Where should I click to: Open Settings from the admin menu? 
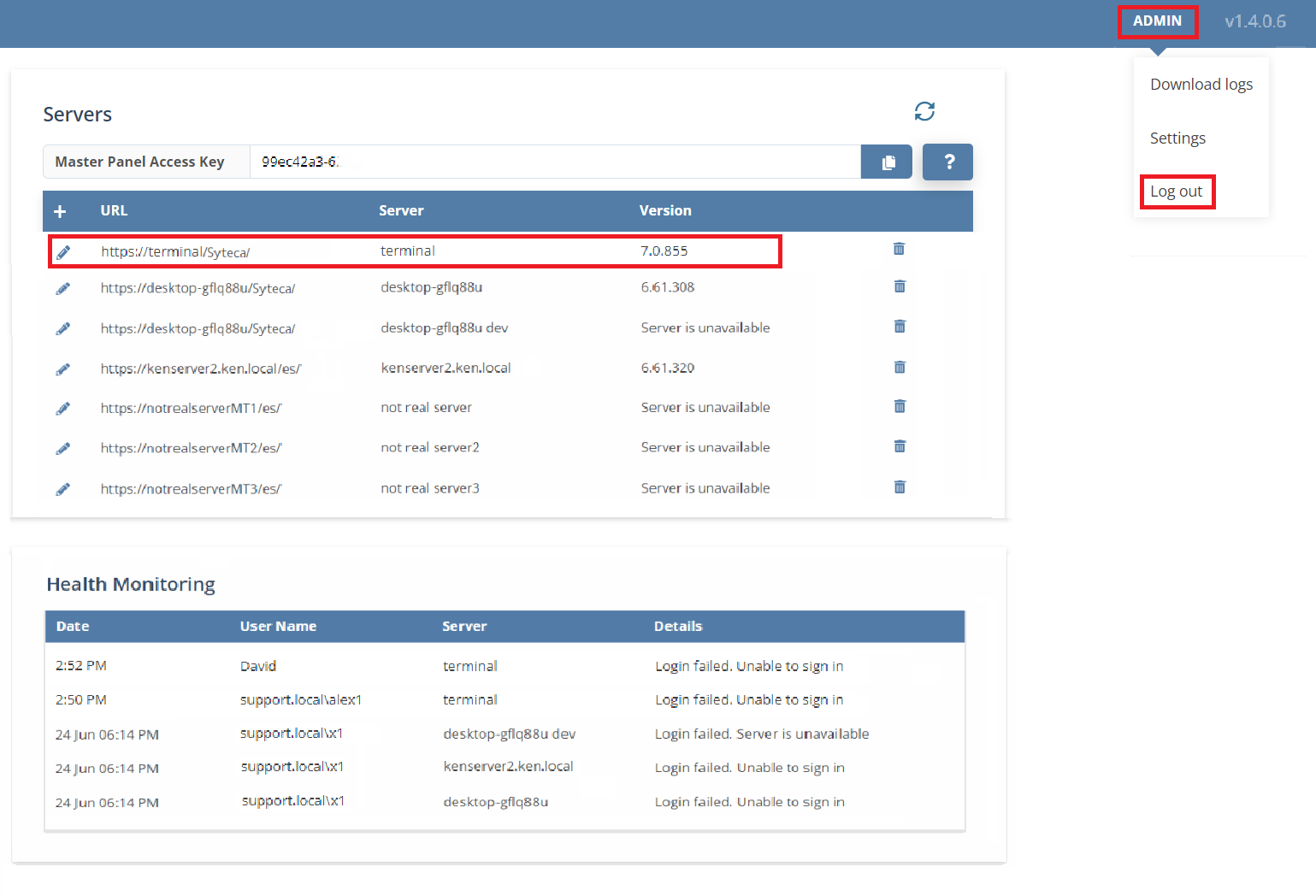click(x=1177, y=139)
